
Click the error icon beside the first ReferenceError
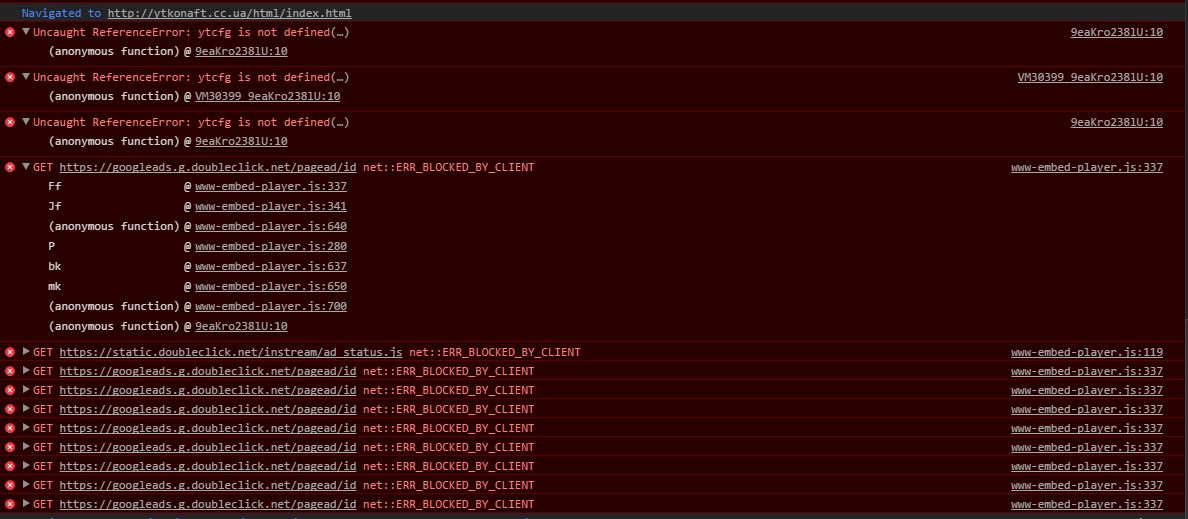[10, 33]
